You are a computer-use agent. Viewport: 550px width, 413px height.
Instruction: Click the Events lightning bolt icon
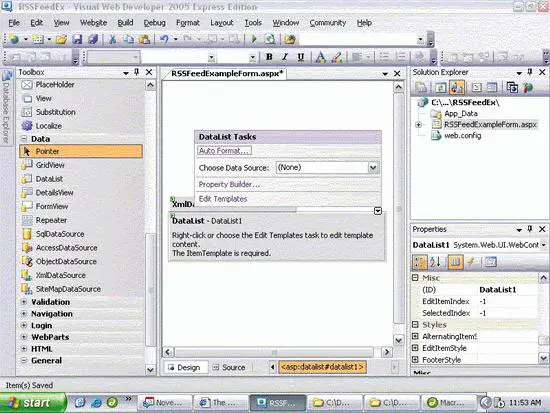[x=472, y=262]
